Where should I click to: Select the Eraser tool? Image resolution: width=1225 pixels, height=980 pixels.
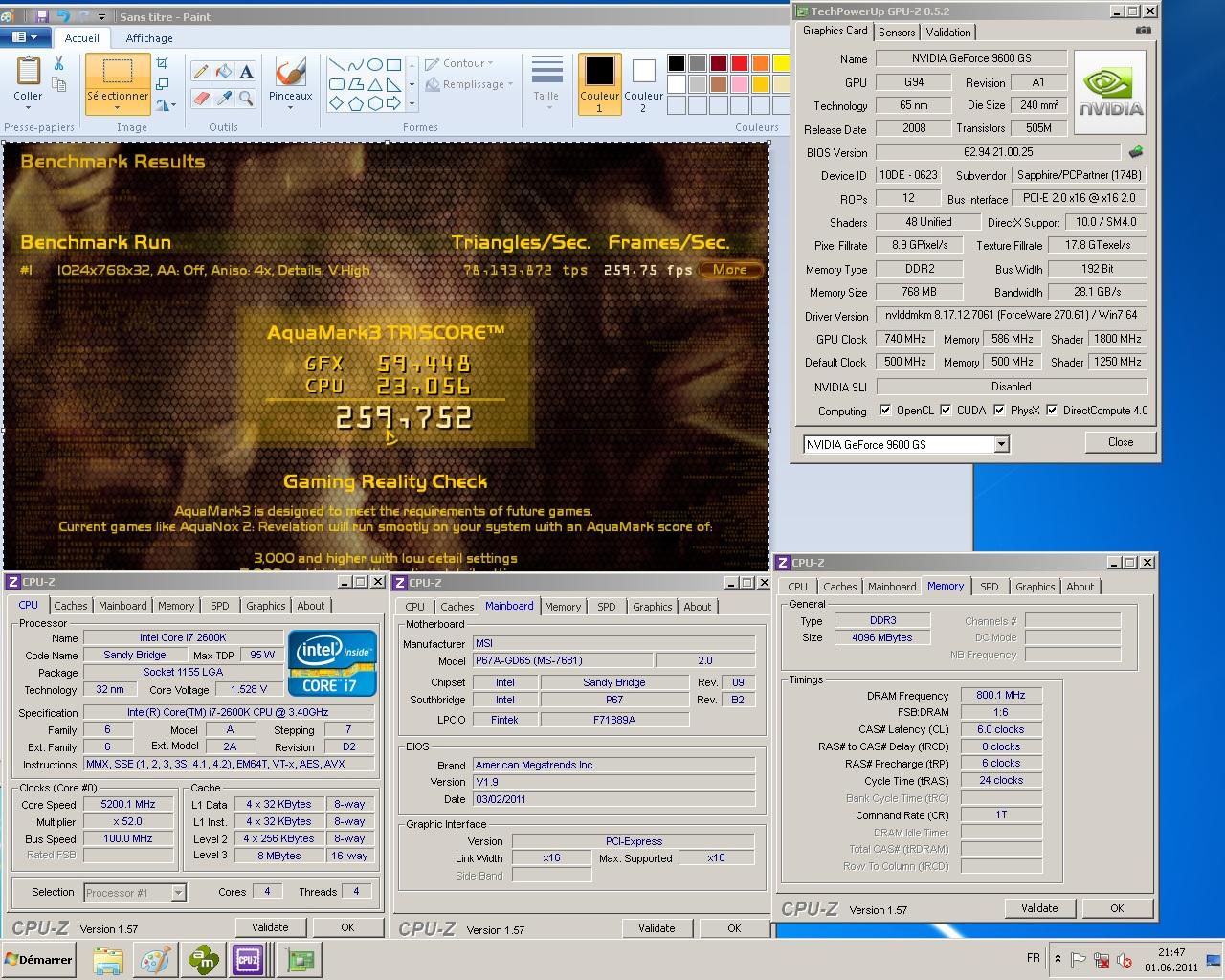click(x=201, y=99)
